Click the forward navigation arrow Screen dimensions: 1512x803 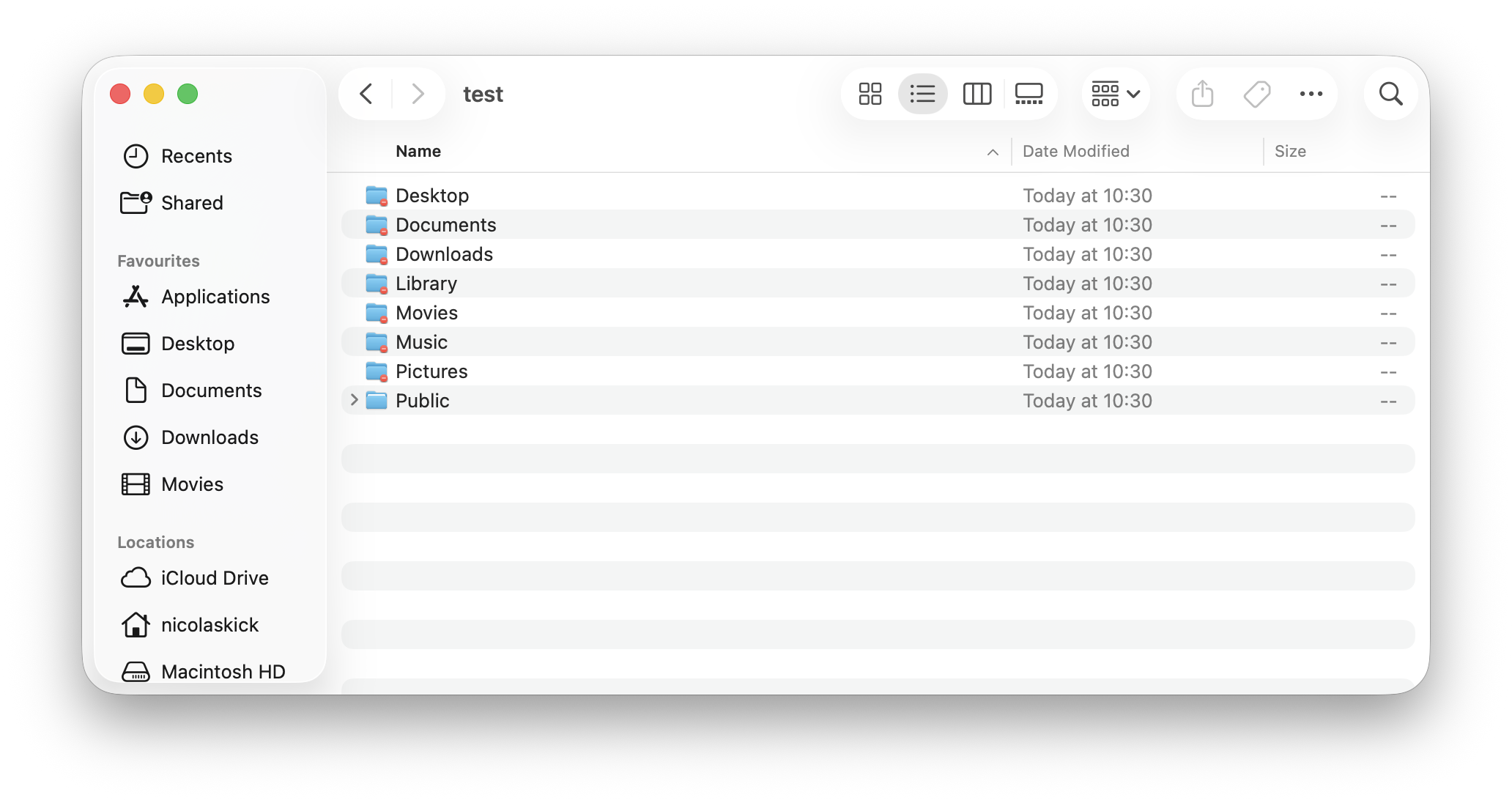pos(418,94)
